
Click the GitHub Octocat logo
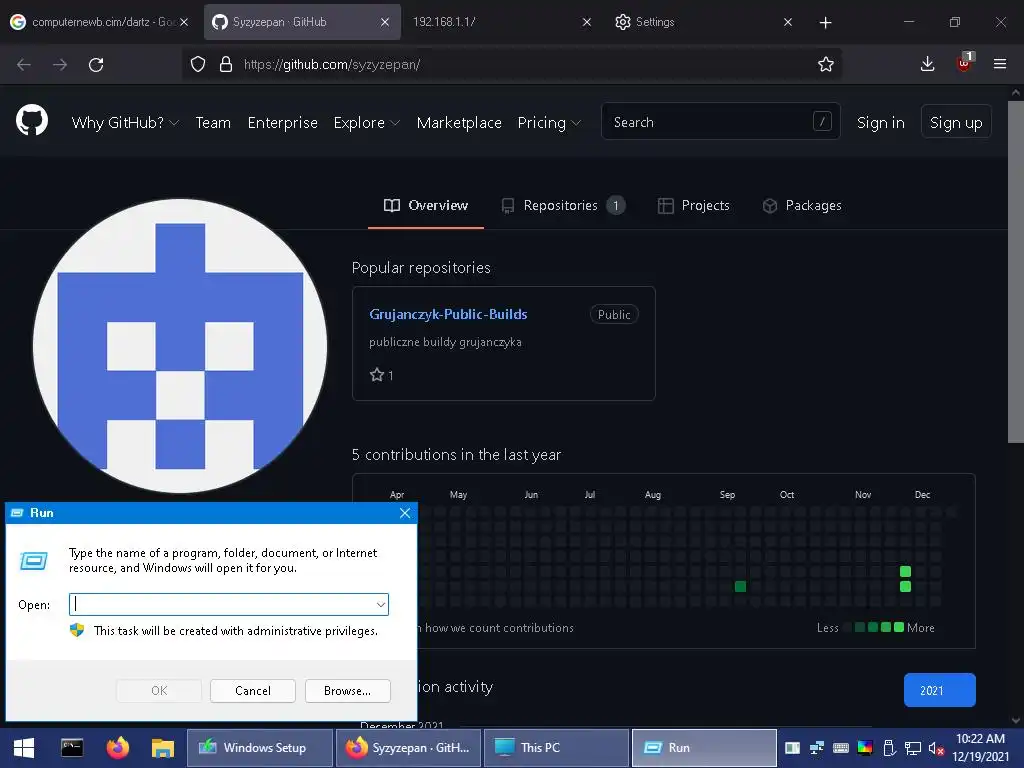(31, 121)
